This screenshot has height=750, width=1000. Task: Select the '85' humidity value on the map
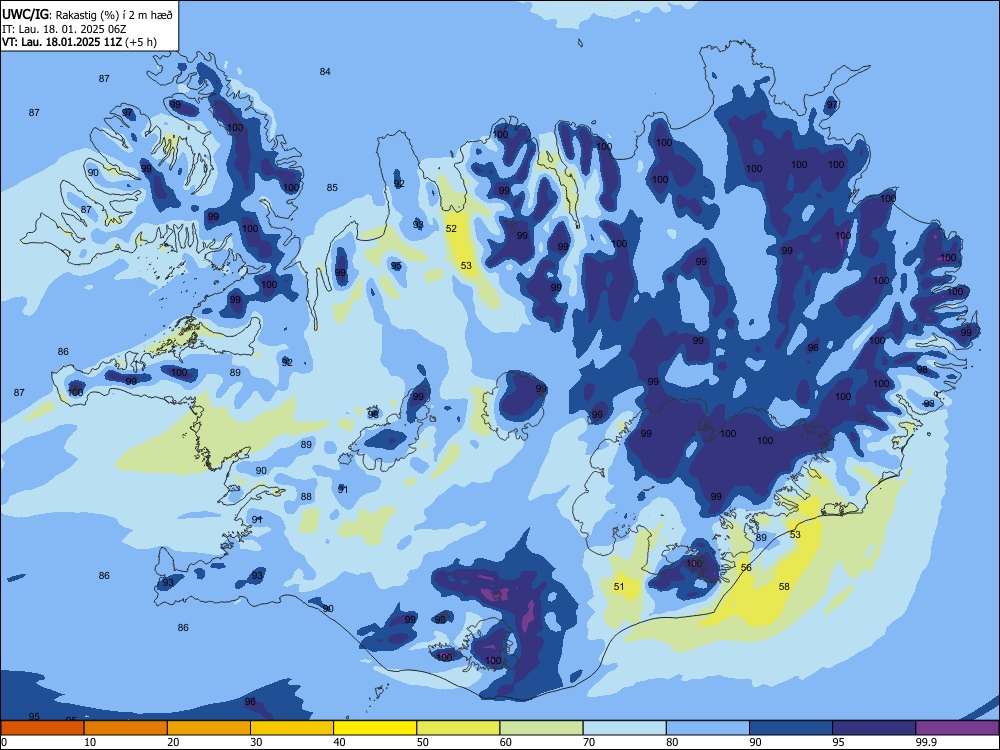point(332,188)
